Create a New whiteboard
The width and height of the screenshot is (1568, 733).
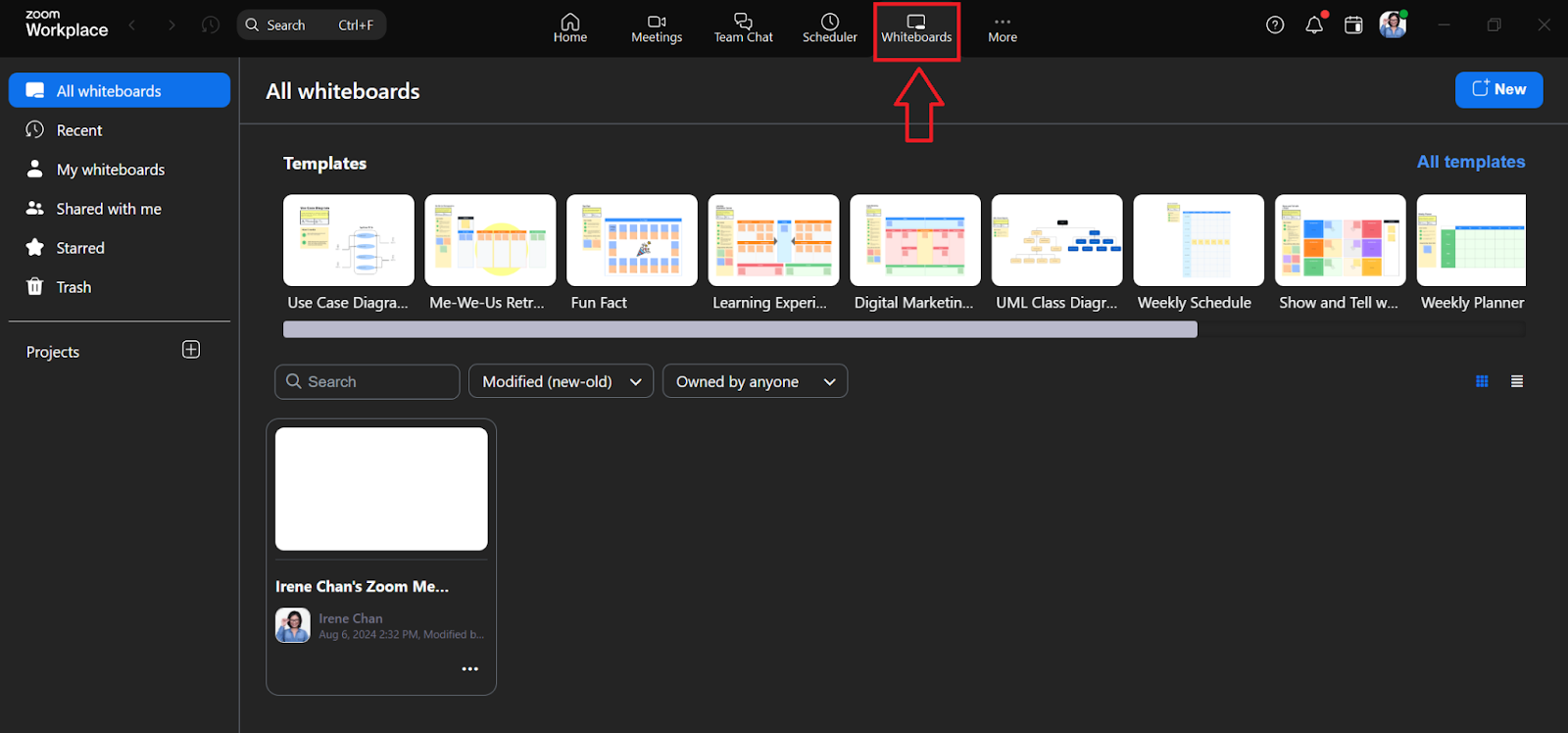coord(1498,89)
